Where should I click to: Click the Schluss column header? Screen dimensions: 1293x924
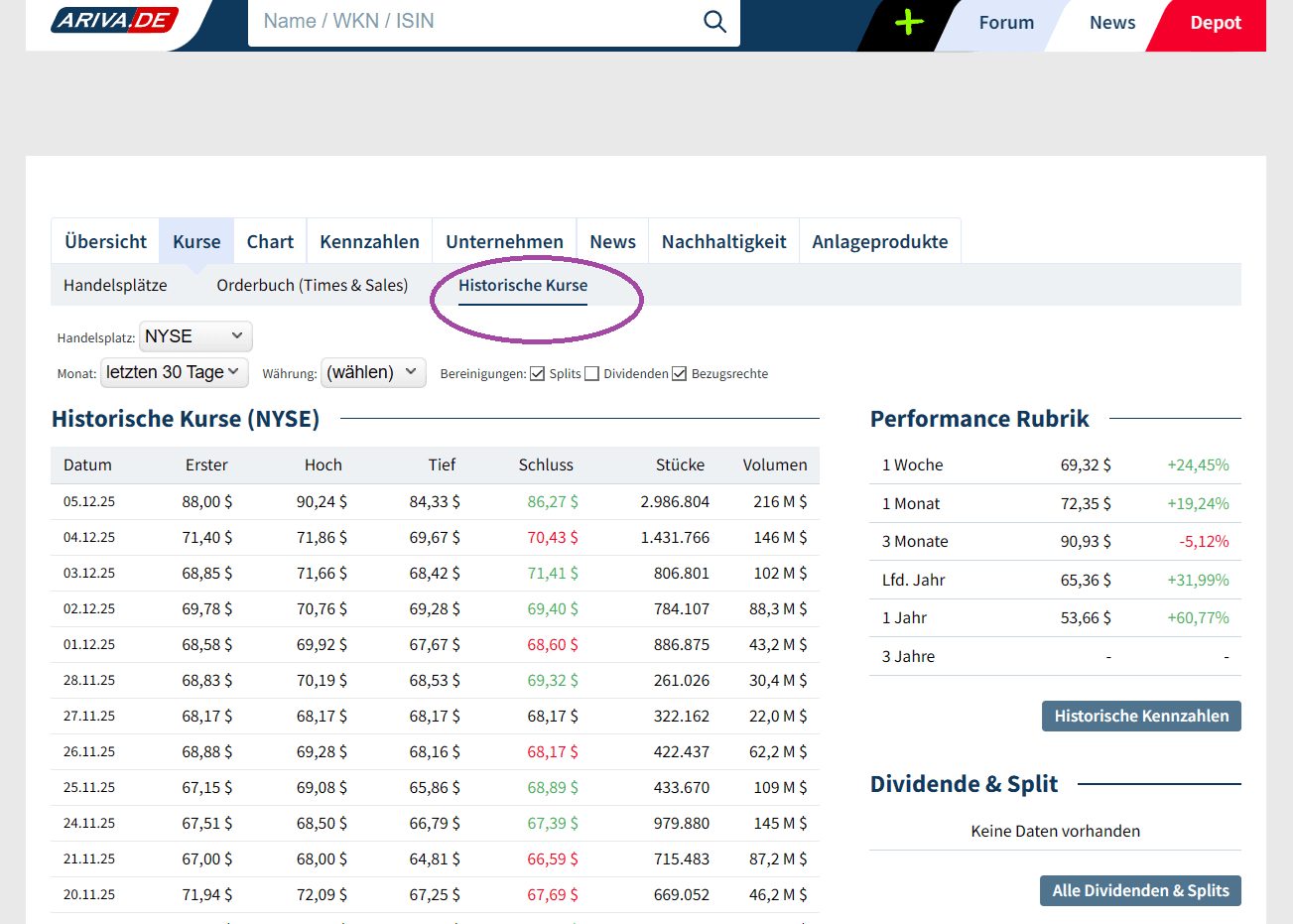click(x=546, y=464)
